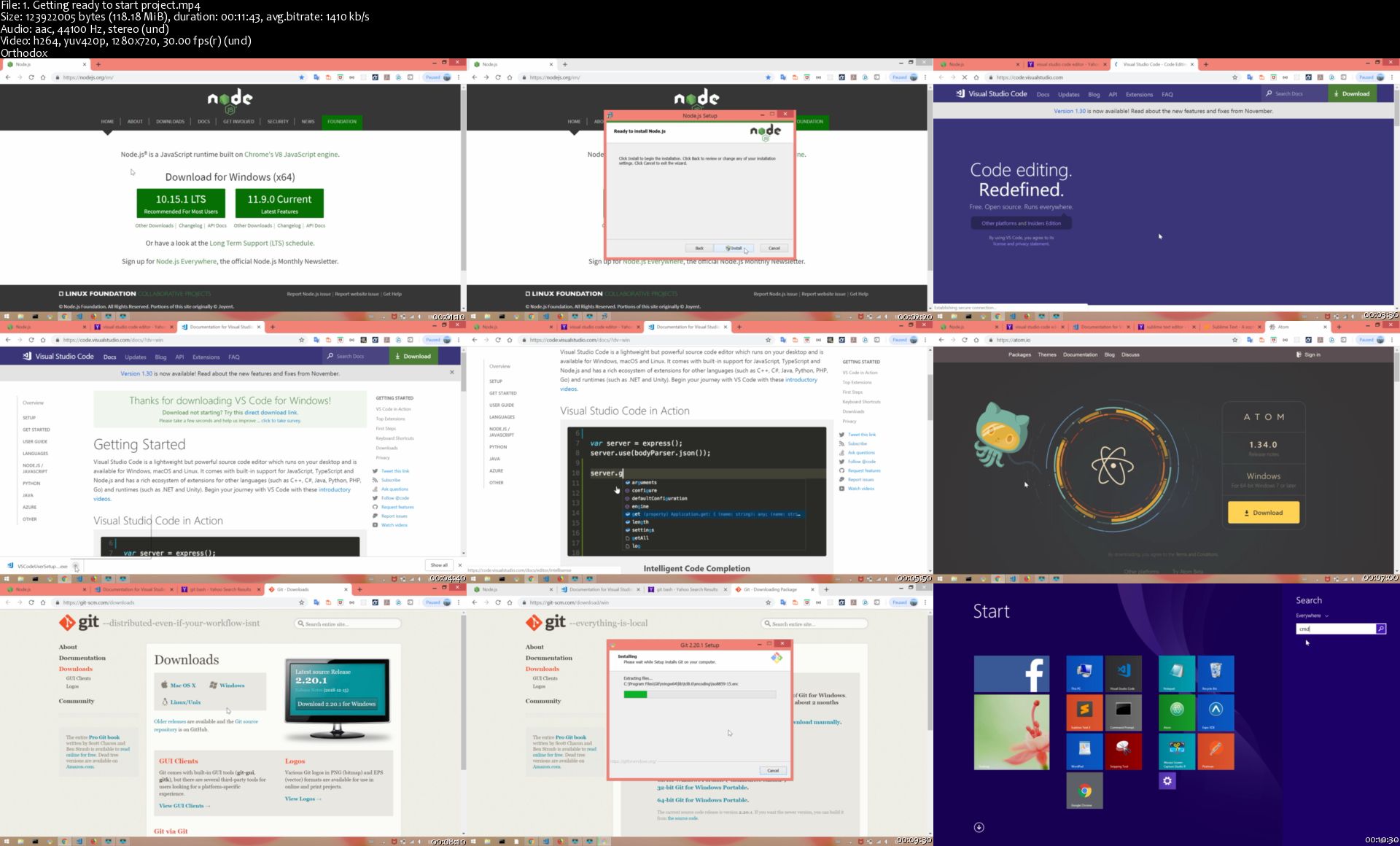Switch to the Sublime Text tab in Atom browser window
This screenshot has height=846, width=1400.
[1231, 327]
